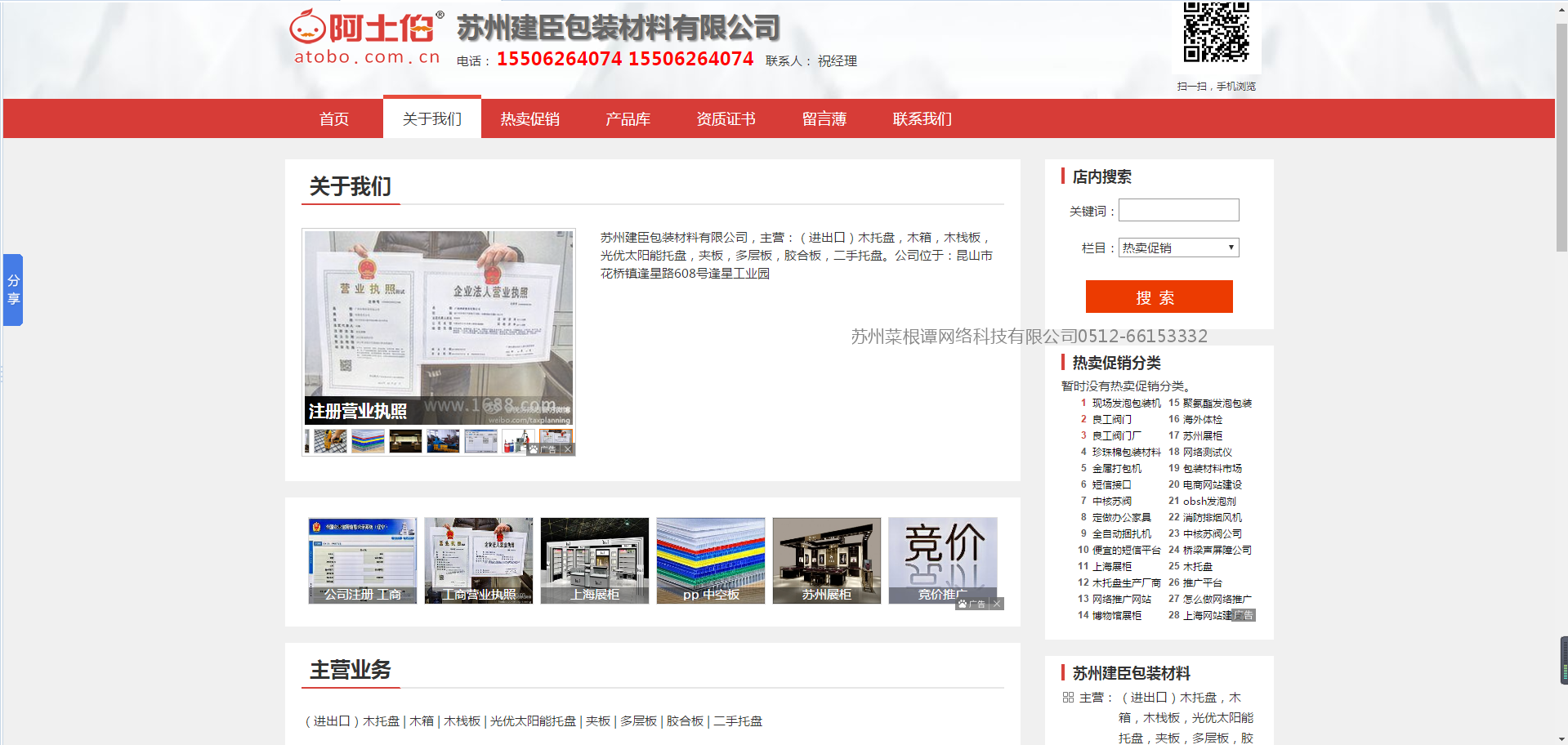Select the drill-on-mesh gallery thumbnail
Image resolution: width=1568 pixels, height=745 pixels.
coord(330,441)
